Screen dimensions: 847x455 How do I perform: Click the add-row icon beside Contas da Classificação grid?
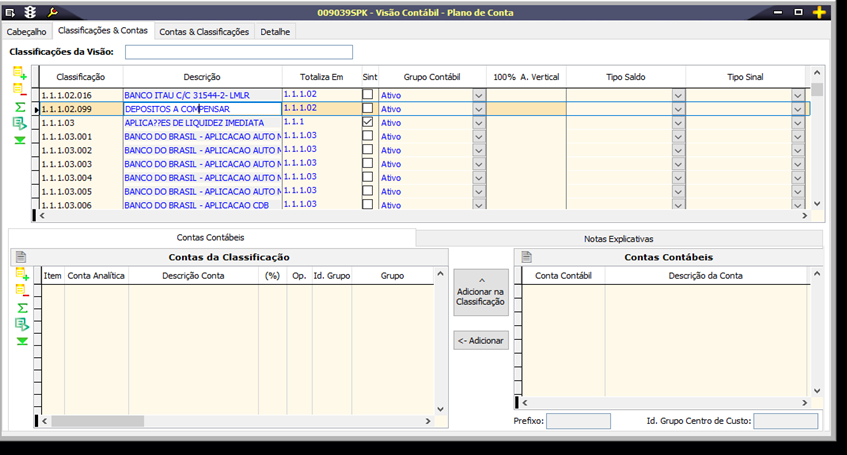[21, 274]
